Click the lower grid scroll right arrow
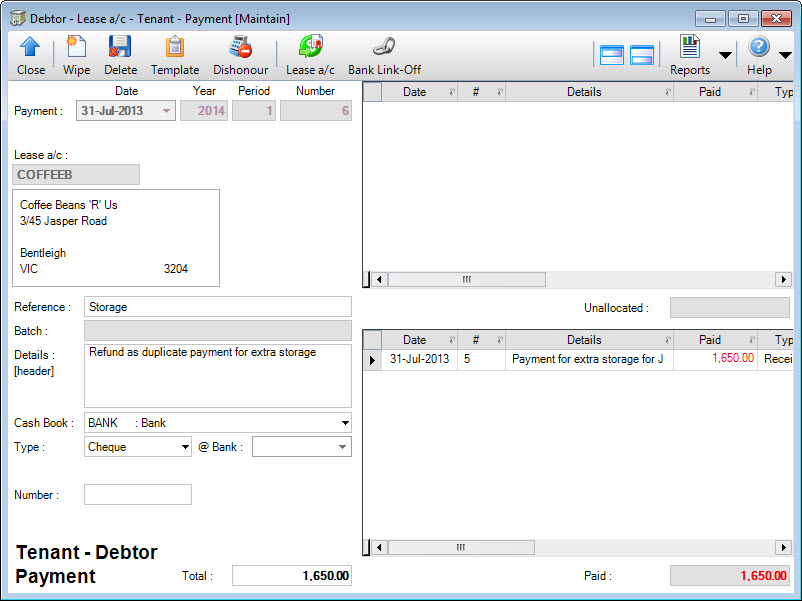802x601 pixels. (783, 547)
